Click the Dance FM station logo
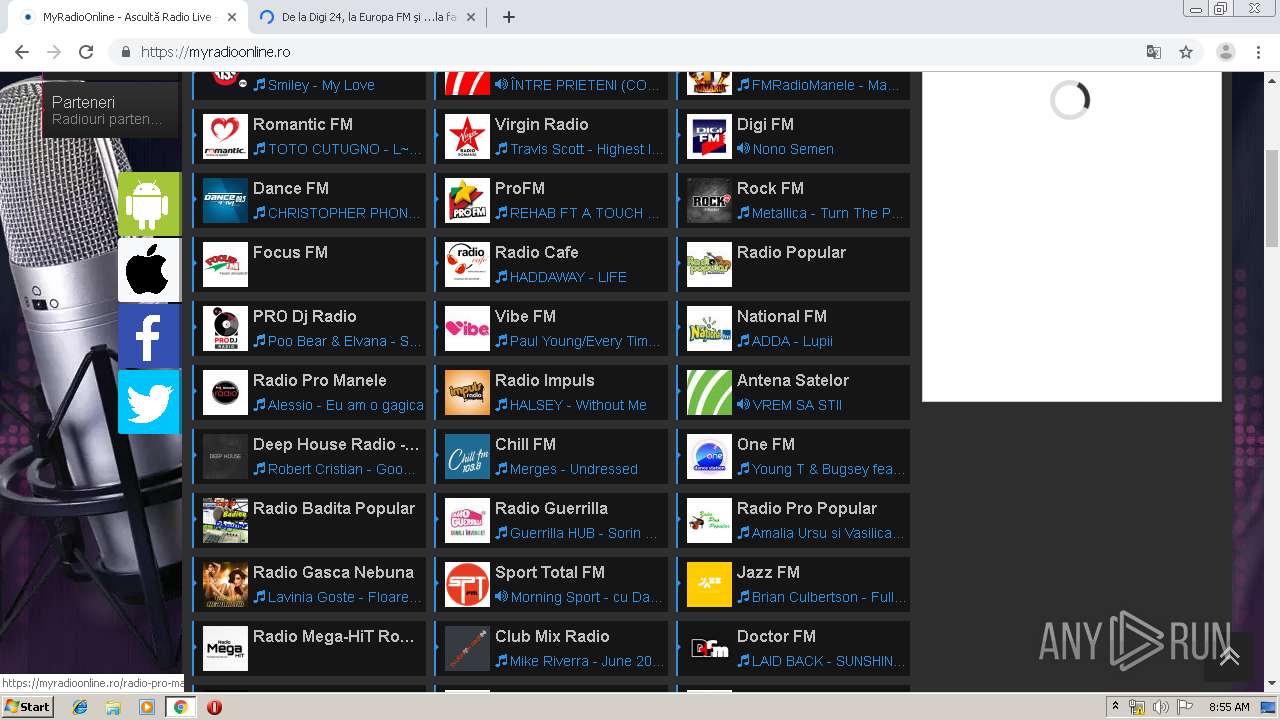The image size is (1280, 720). pyautogui.click(x=225, y=201)
